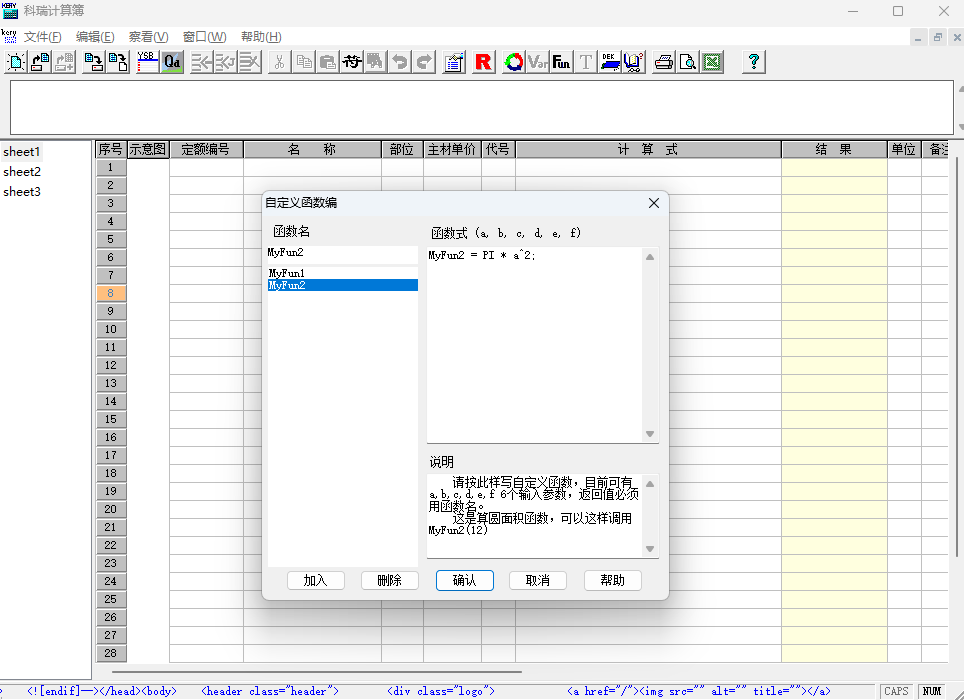Click the colorful circle toolbar icon
964x700 pixels.
[514, 62]
